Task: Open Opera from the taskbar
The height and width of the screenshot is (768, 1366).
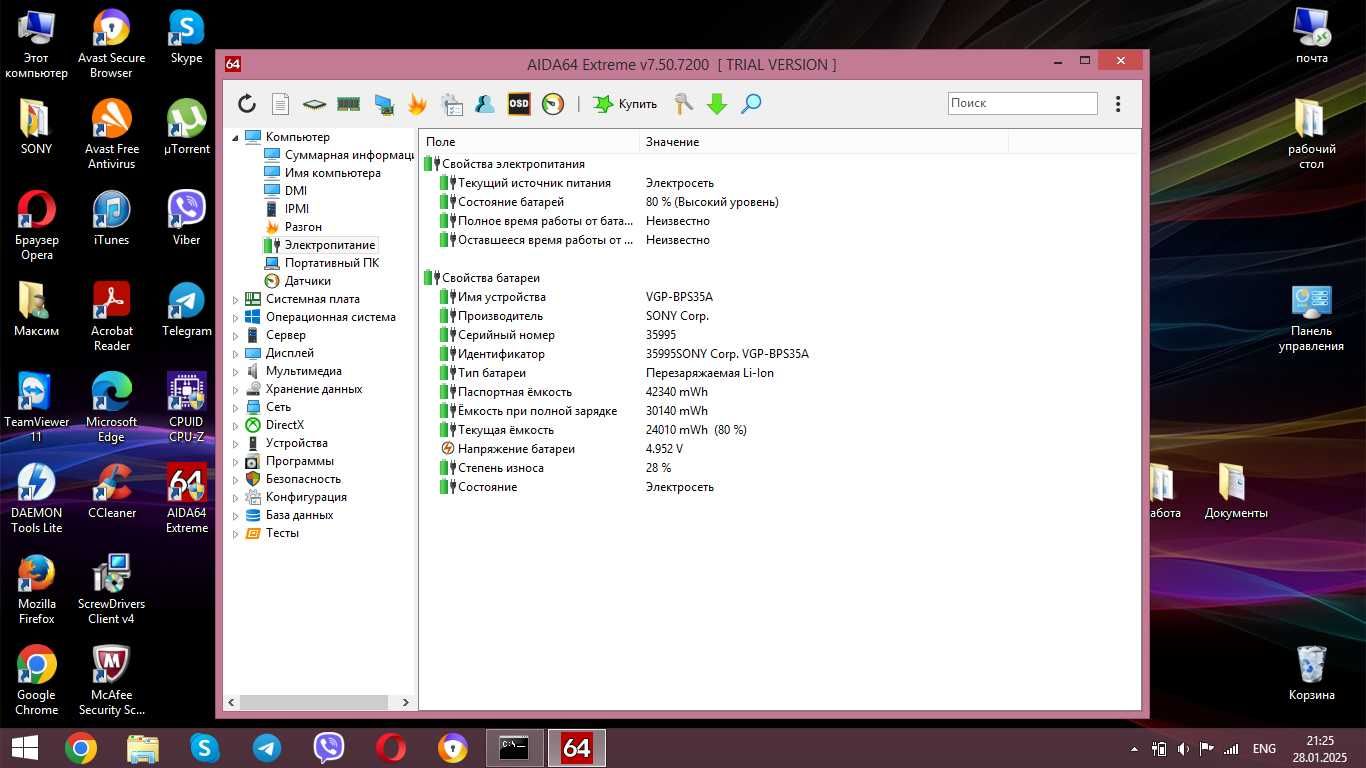Action: pos(391,748)
